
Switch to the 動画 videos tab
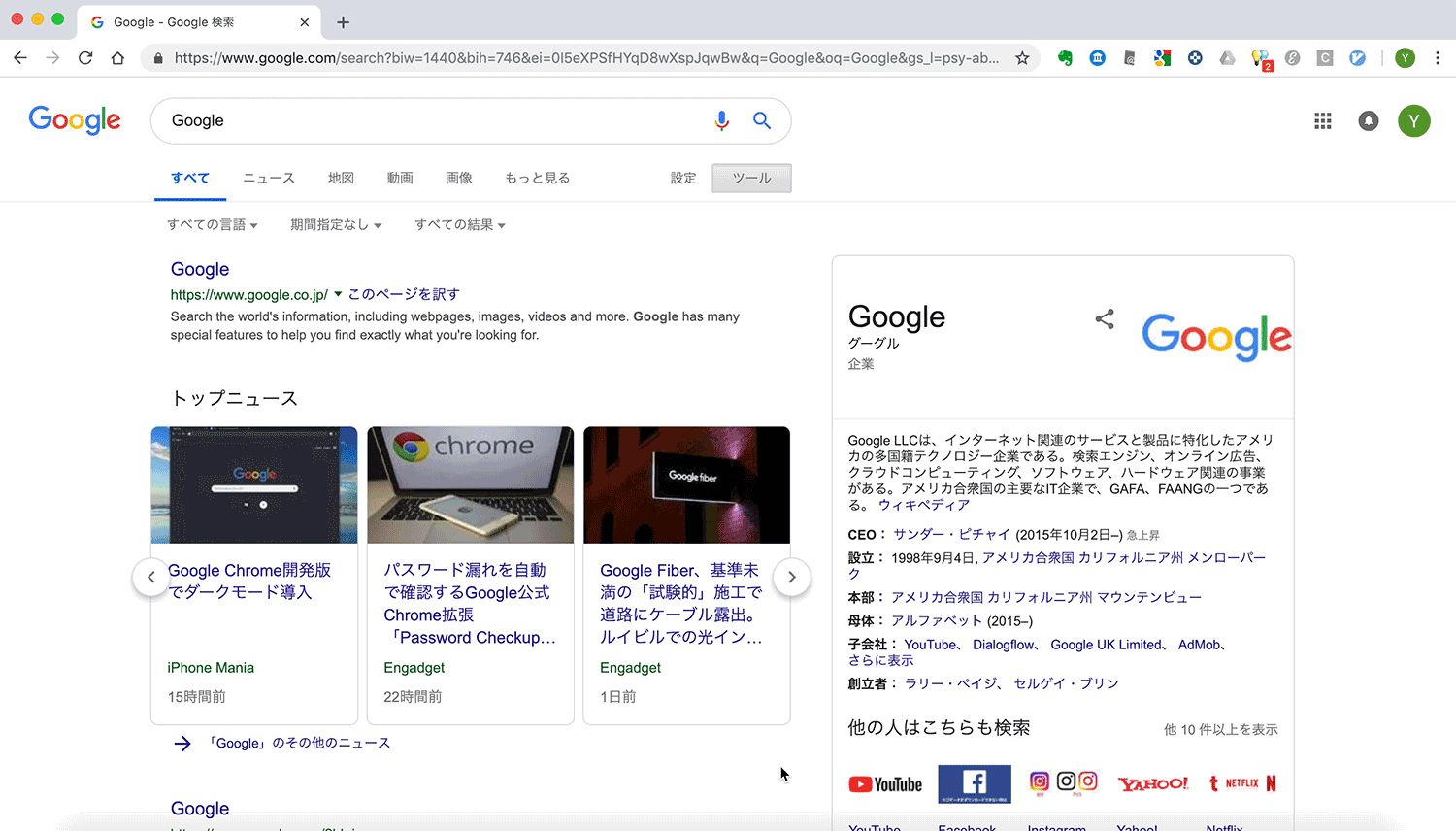pyautogui.click(x=400, y=179)
